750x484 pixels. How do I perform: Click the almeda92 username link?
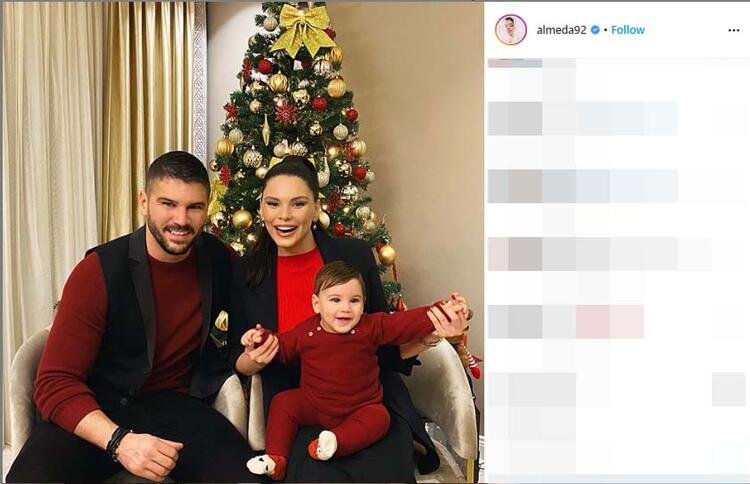click(x=561, y=30)
